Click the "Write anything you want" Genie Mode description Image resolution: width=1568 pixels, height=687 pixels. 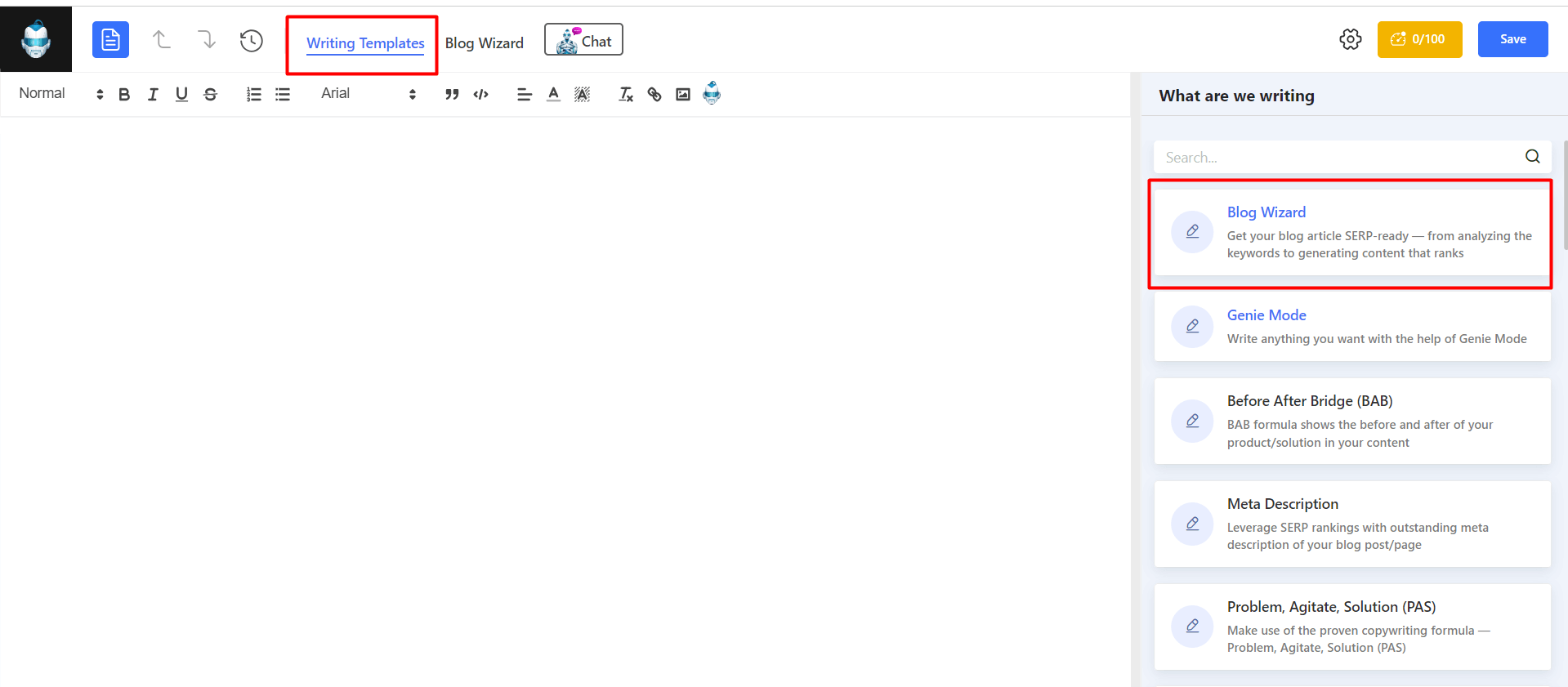[1377, 339]
